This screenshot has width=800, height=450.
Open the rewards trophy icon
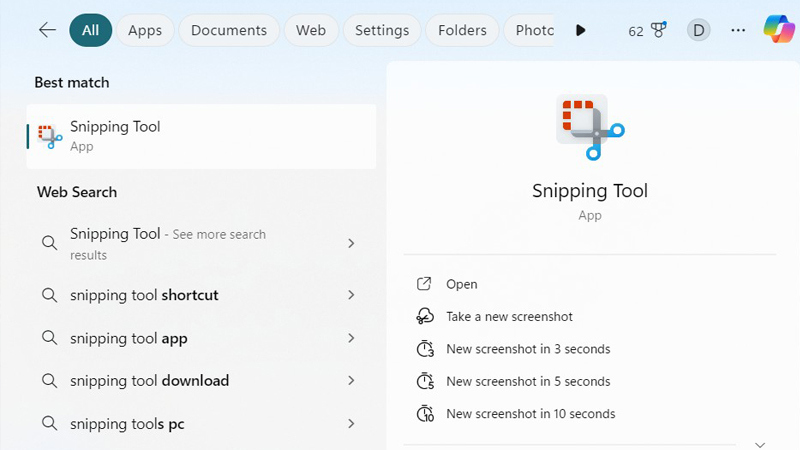click(x=659, y=30)
